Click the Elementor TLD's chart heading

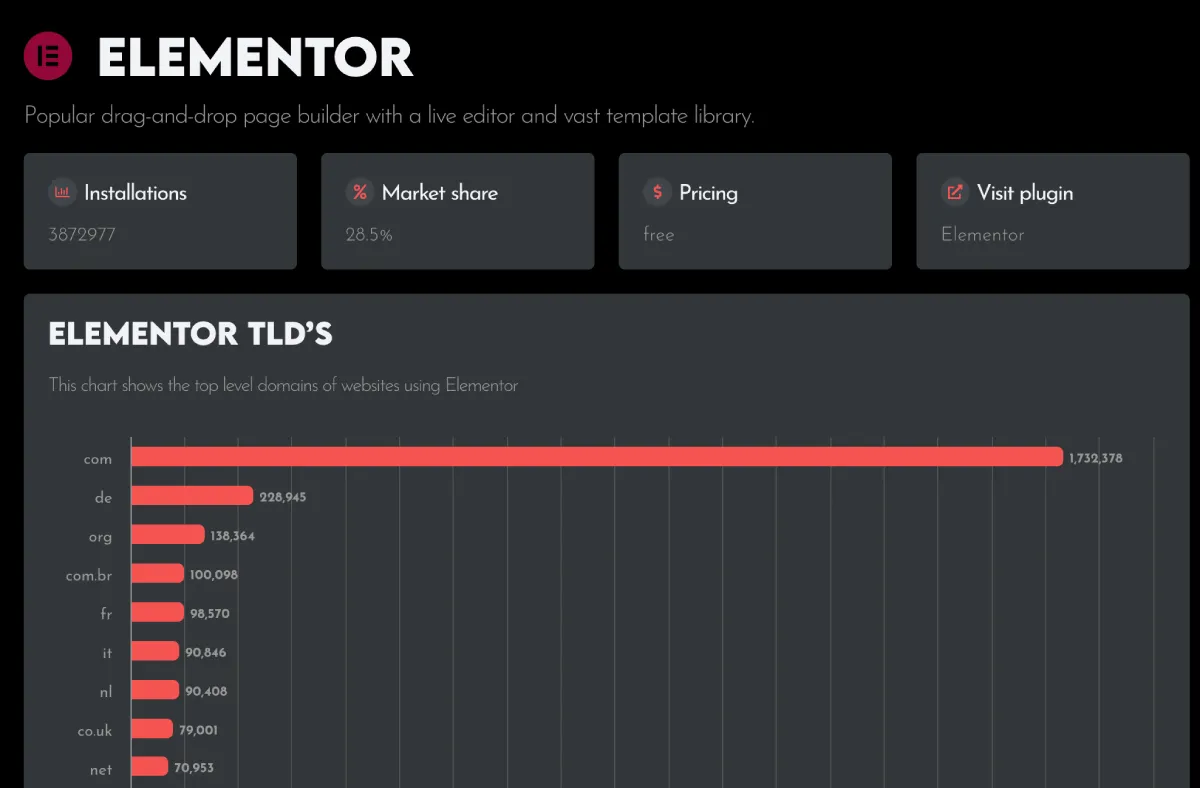[190, 334]
